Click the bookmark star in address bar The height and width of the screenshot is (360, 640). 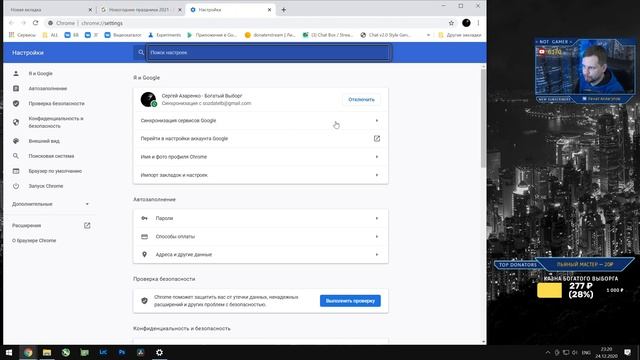[451, 23]
